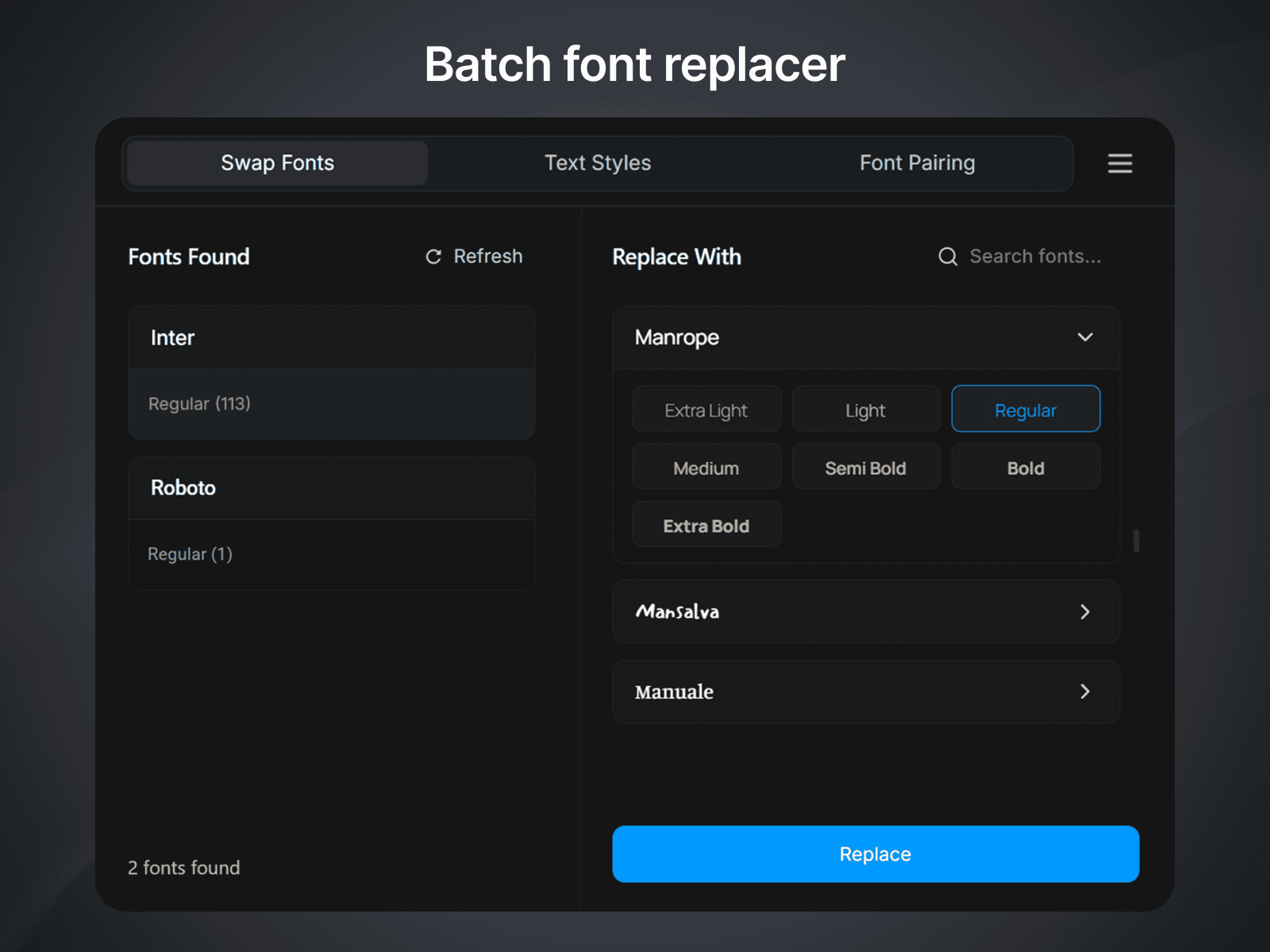
Task: Click the Manrope font name
Action: [x=677, y=338]
